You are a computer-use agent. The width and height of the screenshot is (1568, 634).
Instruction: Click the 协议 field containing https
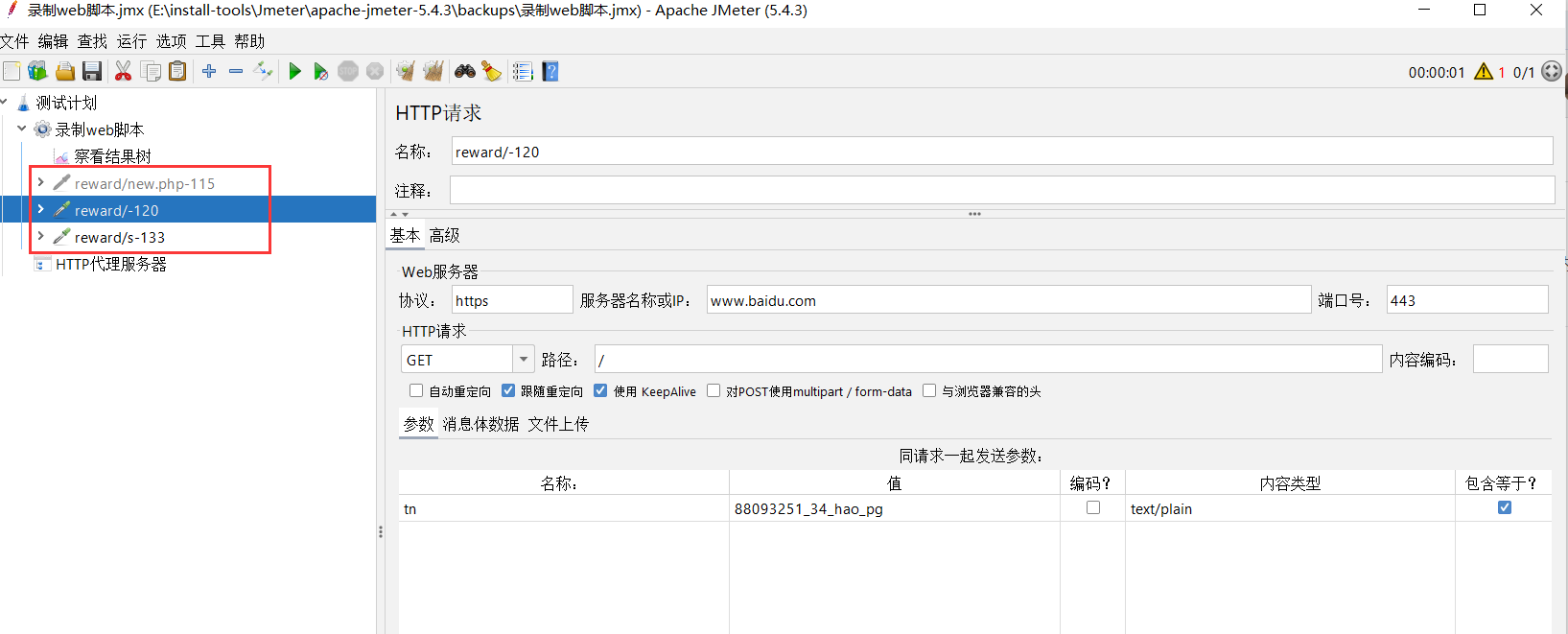click(x=512, y=300)
